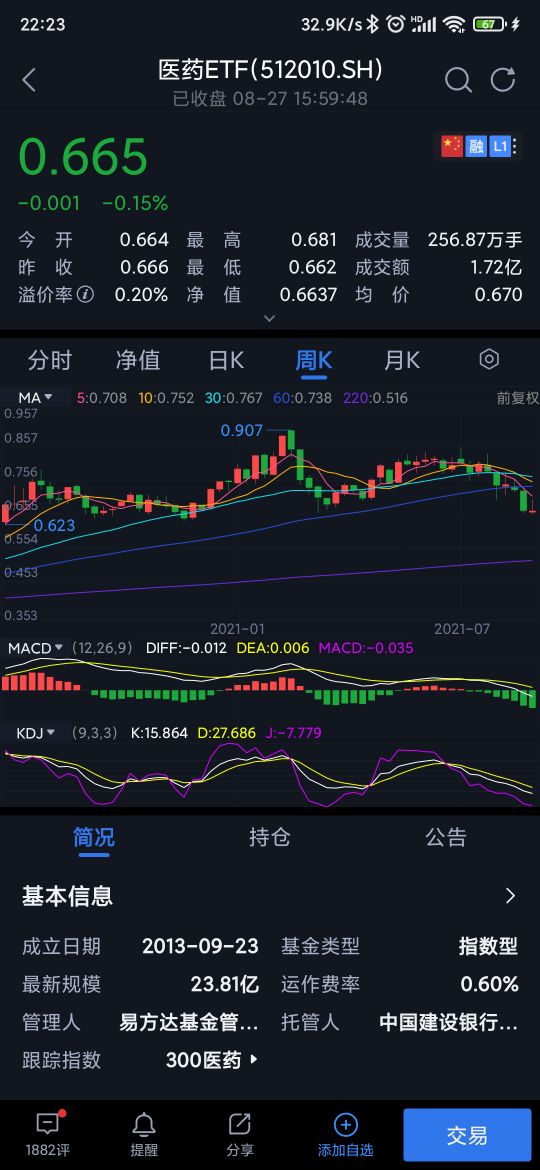Share this ETF with 分享
540x1170 pixels.
[239, 1133]
